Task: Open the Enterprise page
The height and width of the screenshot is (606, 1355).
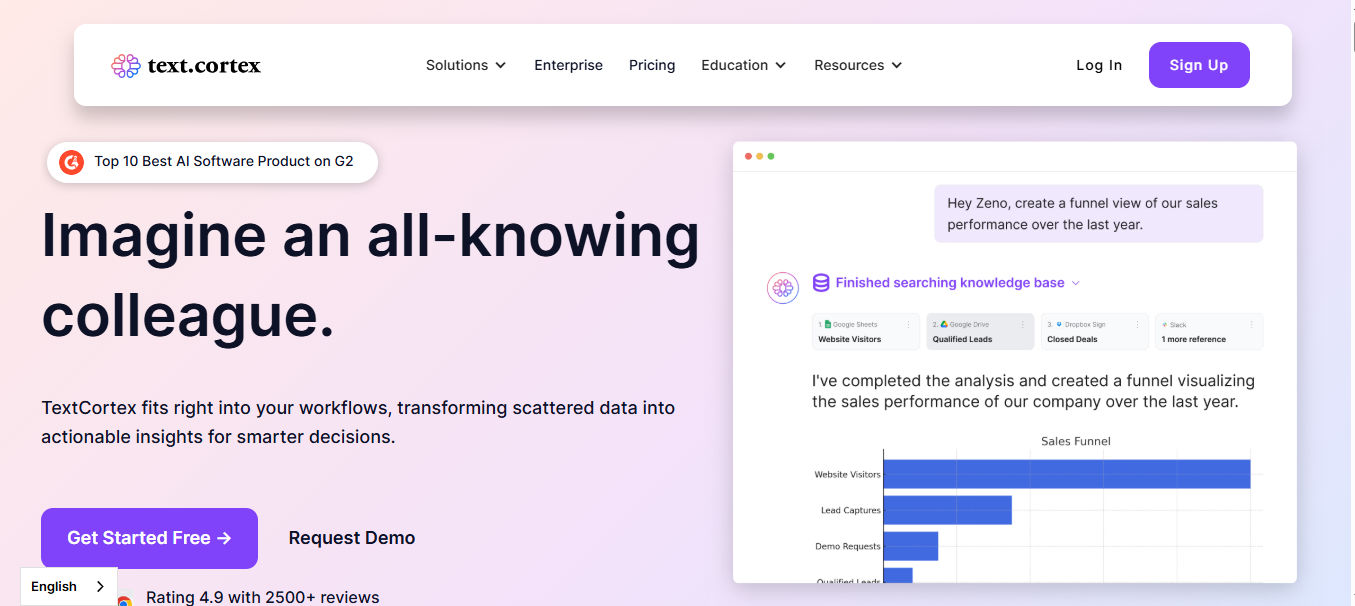Action: click(568, 65)
